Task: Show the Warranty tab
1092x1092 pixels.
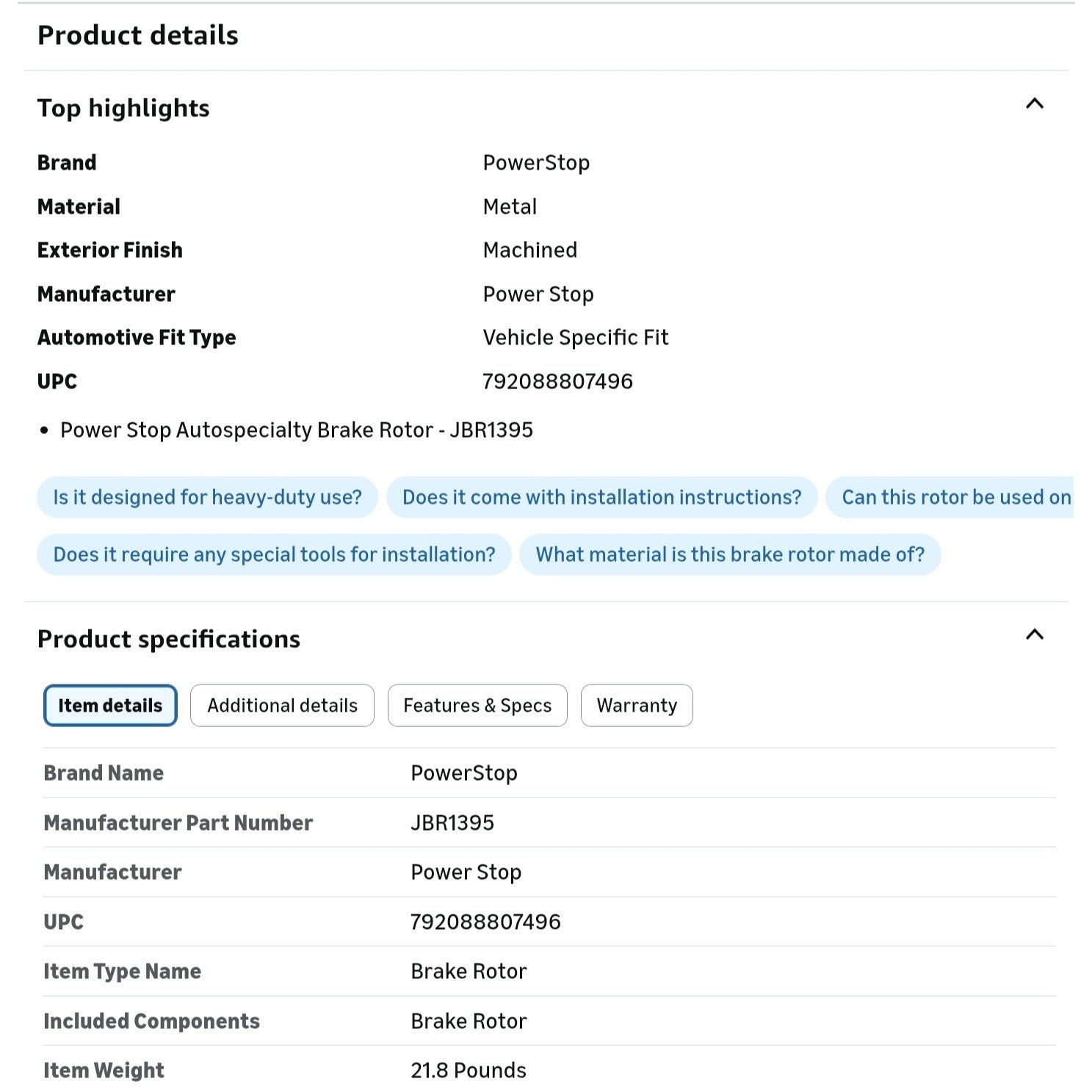Action: point(637,706)
